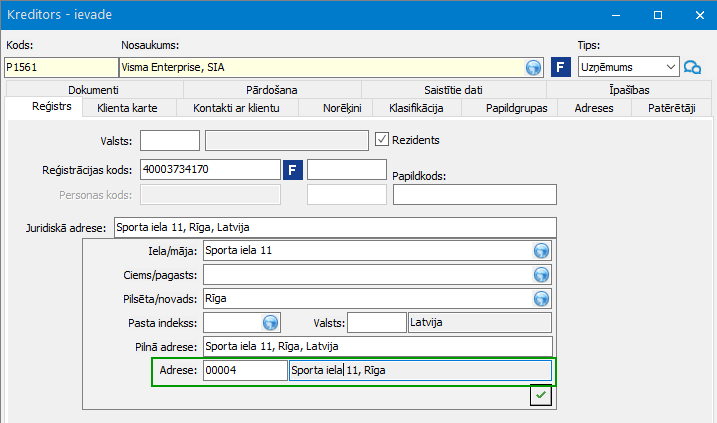
Task: Go to the Adreses tab
Action: 594,108
